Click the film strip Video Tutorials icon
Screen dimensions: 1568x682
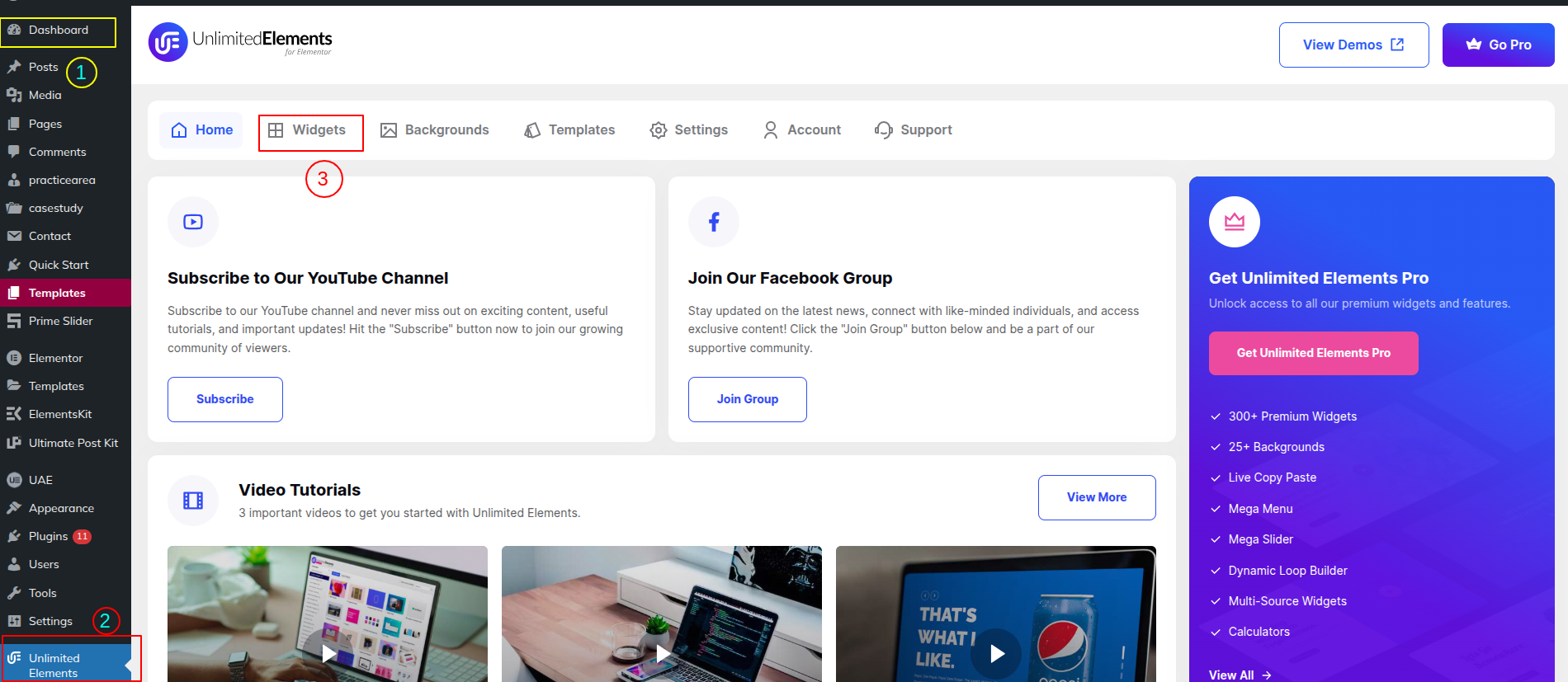coord(193,501)
